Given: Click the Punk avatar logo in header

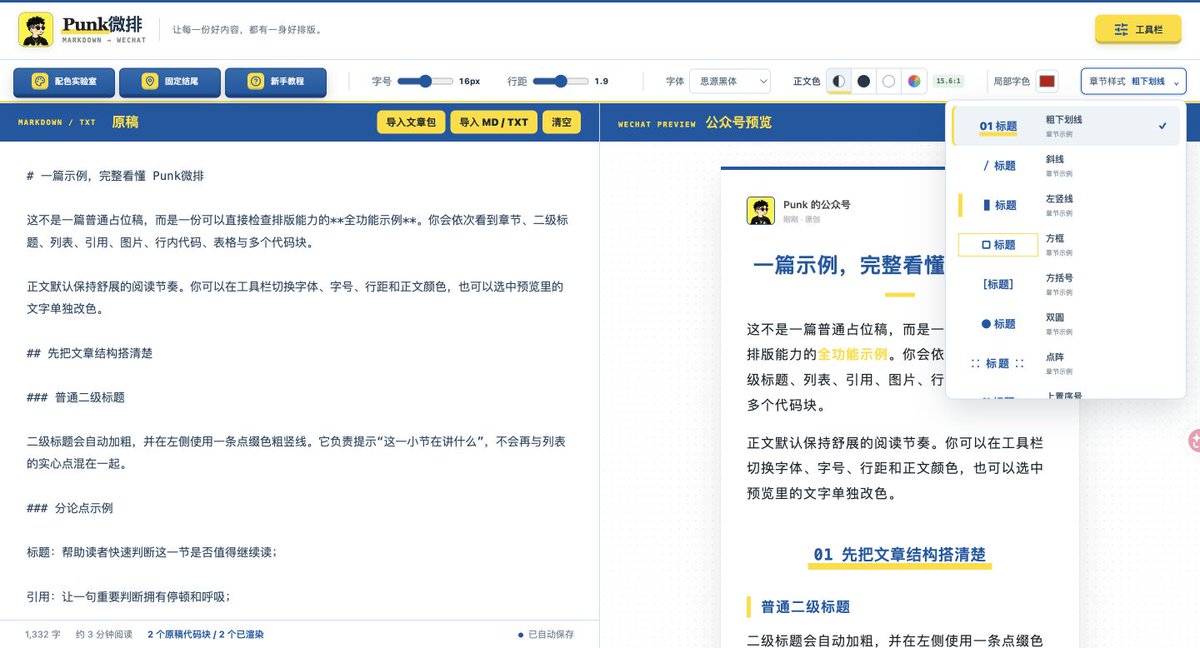Looking at the screenshot, I should coord(36,30).
